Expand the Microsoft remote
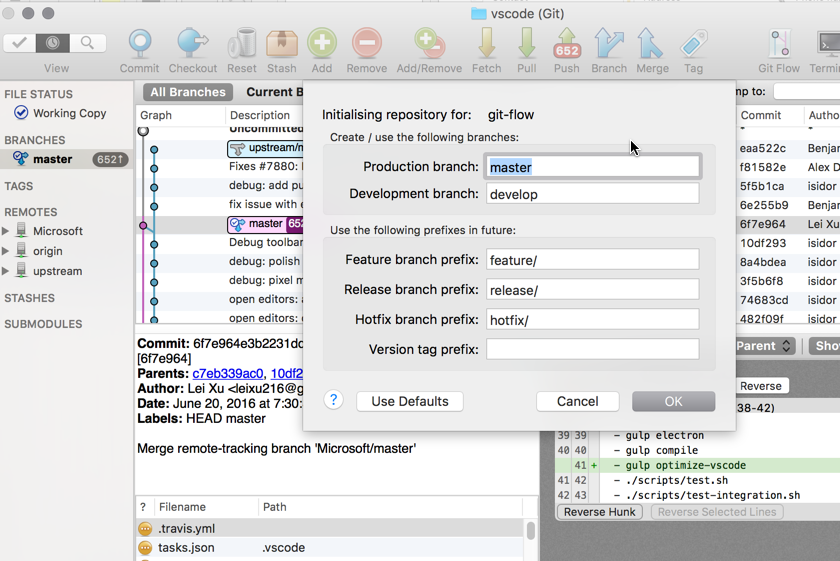840x561 pixels. coord(5,231)
